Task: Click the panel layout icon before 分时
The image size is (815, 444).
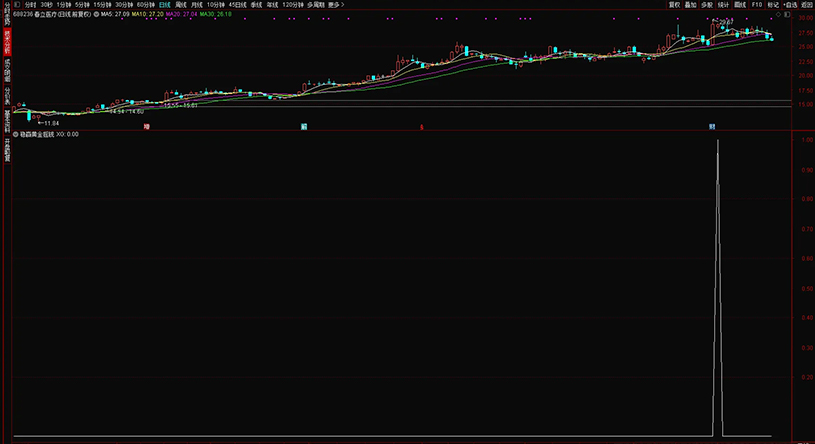Action: click(17, 5)
